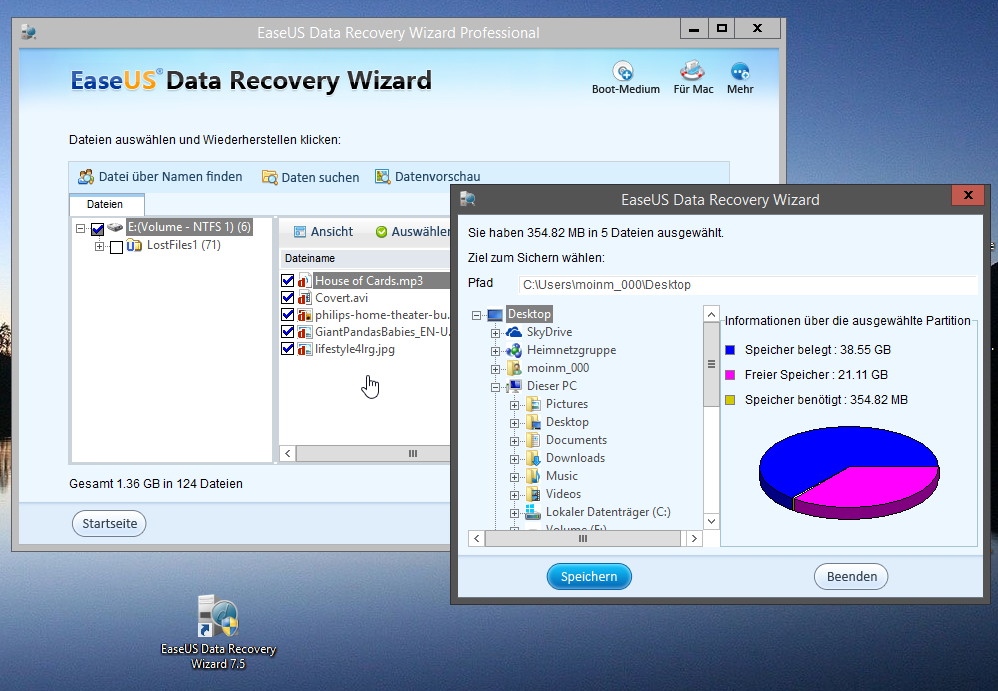Expand the Pictures folder node
Screen dimensions: 998x691
tap(514, 405)
